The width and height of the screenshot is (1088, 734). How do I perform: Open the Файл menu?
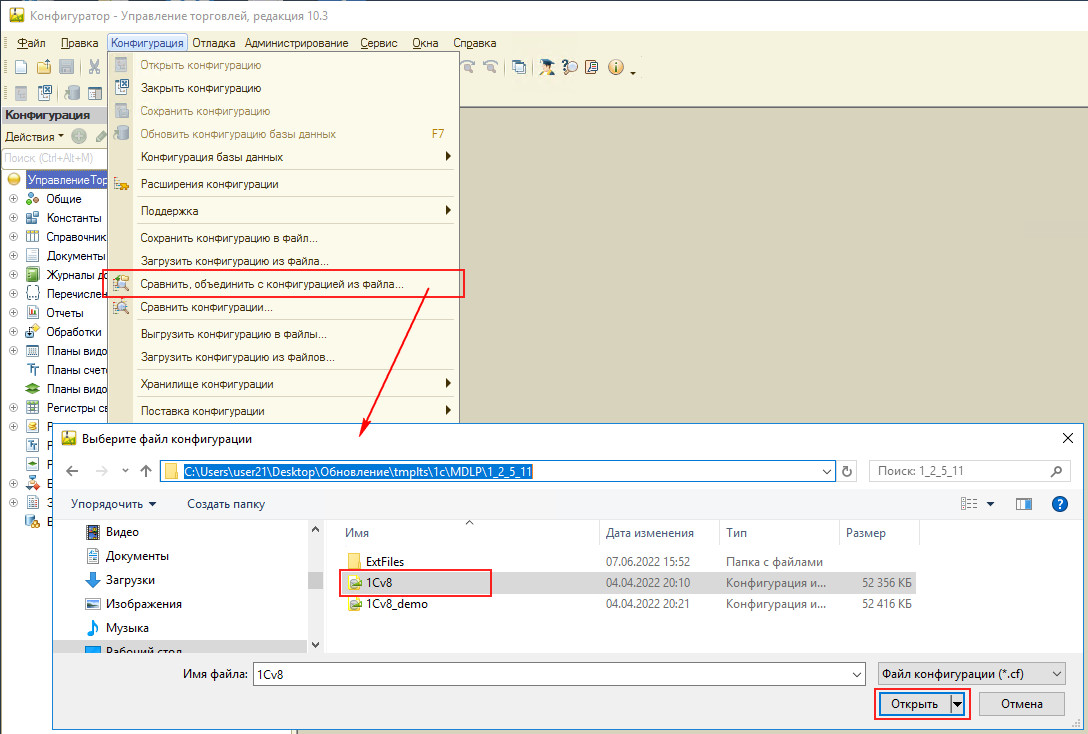click(31, 43)
